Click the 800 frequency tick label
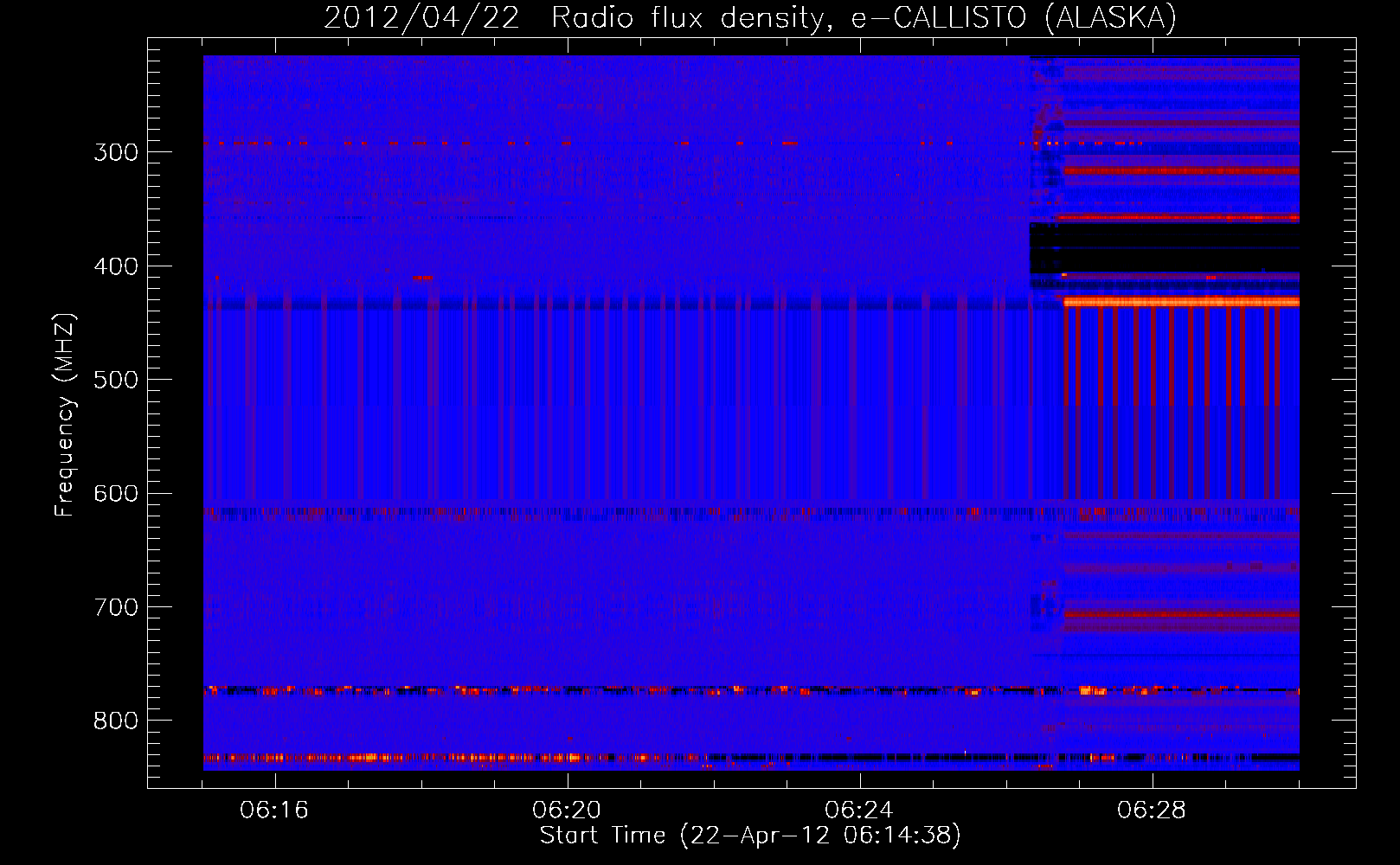 116,721
